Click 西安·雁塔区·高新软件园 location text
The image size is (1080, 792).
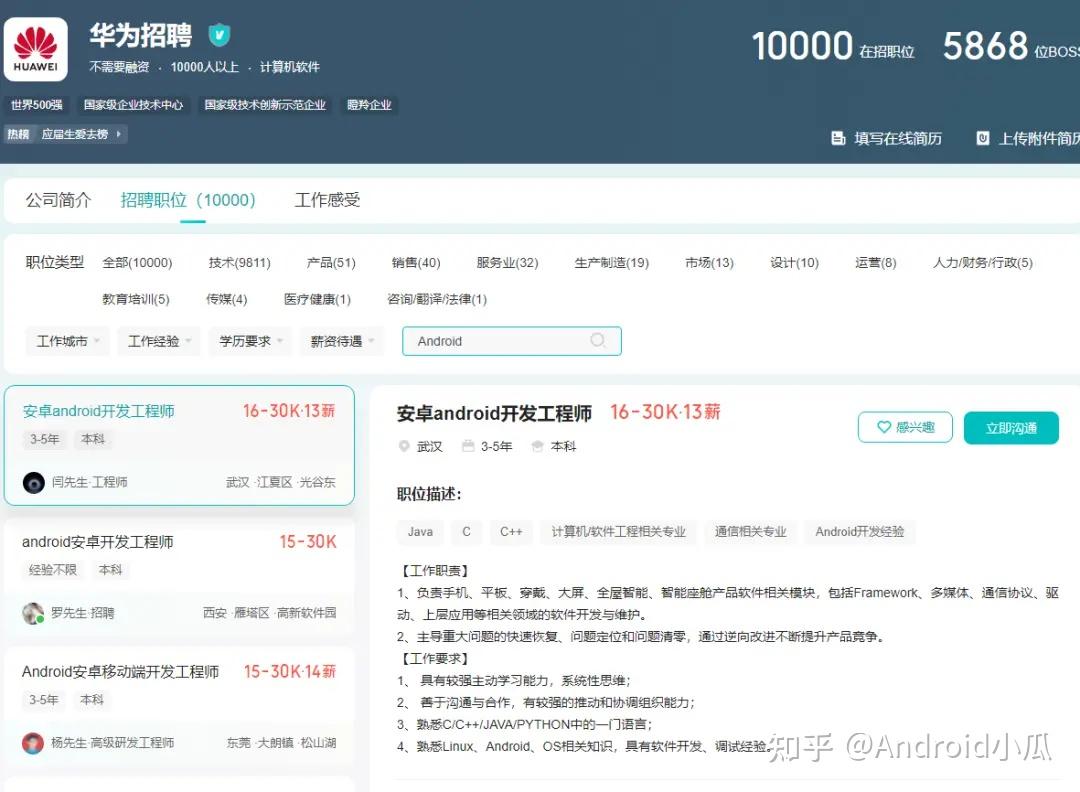tap(269, 613)
